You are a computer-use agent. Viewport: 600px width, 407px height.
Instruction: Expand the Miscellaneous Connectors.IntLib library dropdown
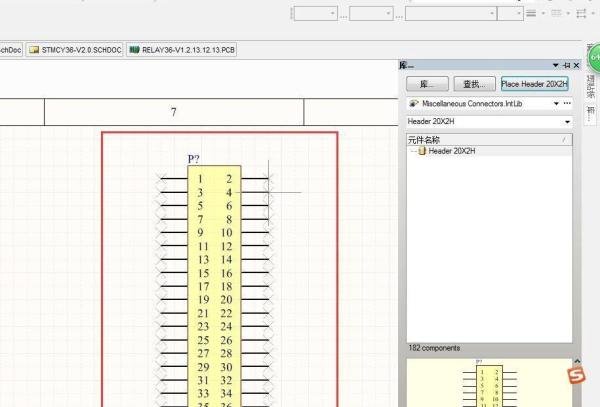(556, 103)
